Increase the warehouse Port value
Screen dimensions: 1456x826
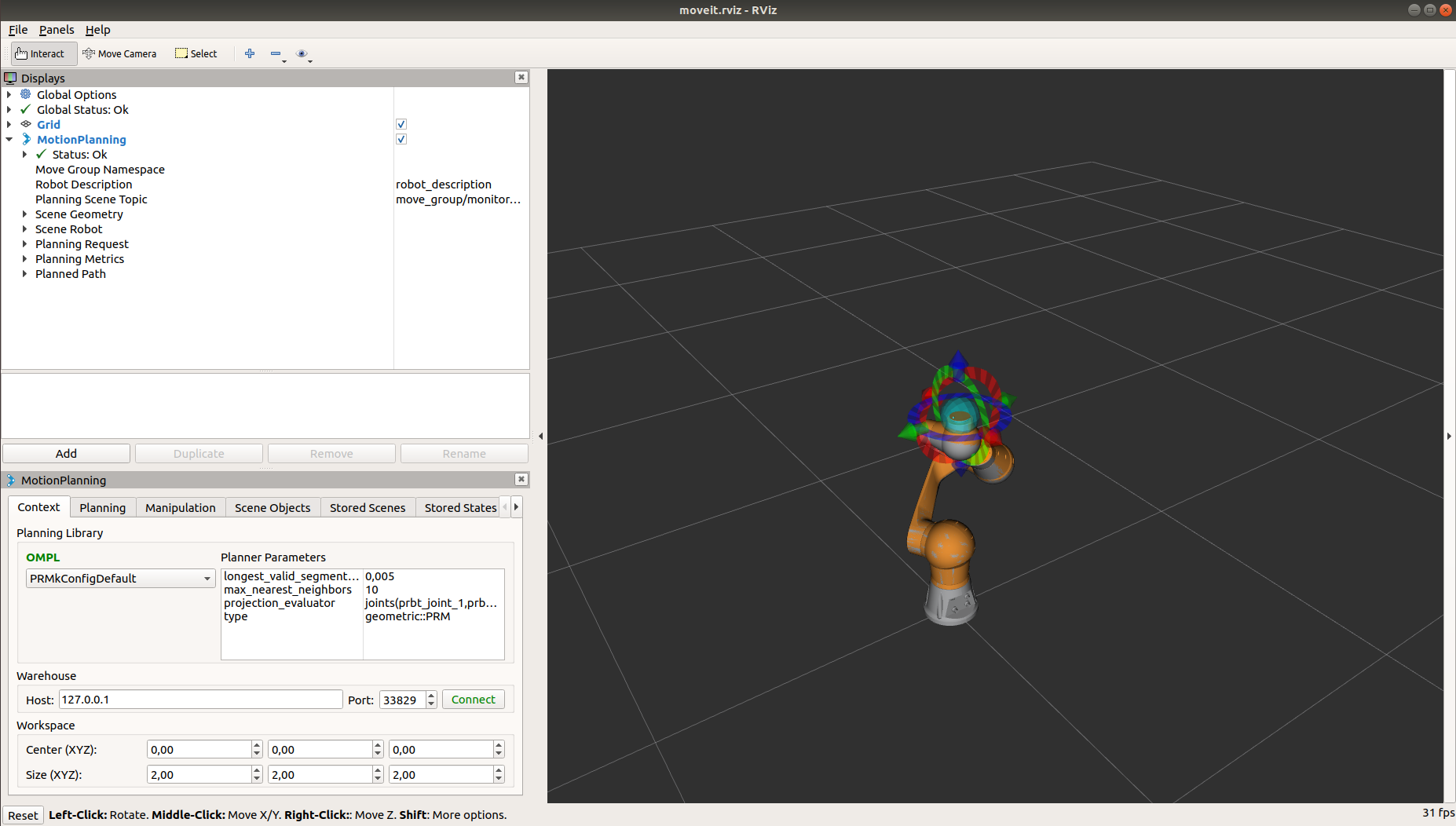431,695
